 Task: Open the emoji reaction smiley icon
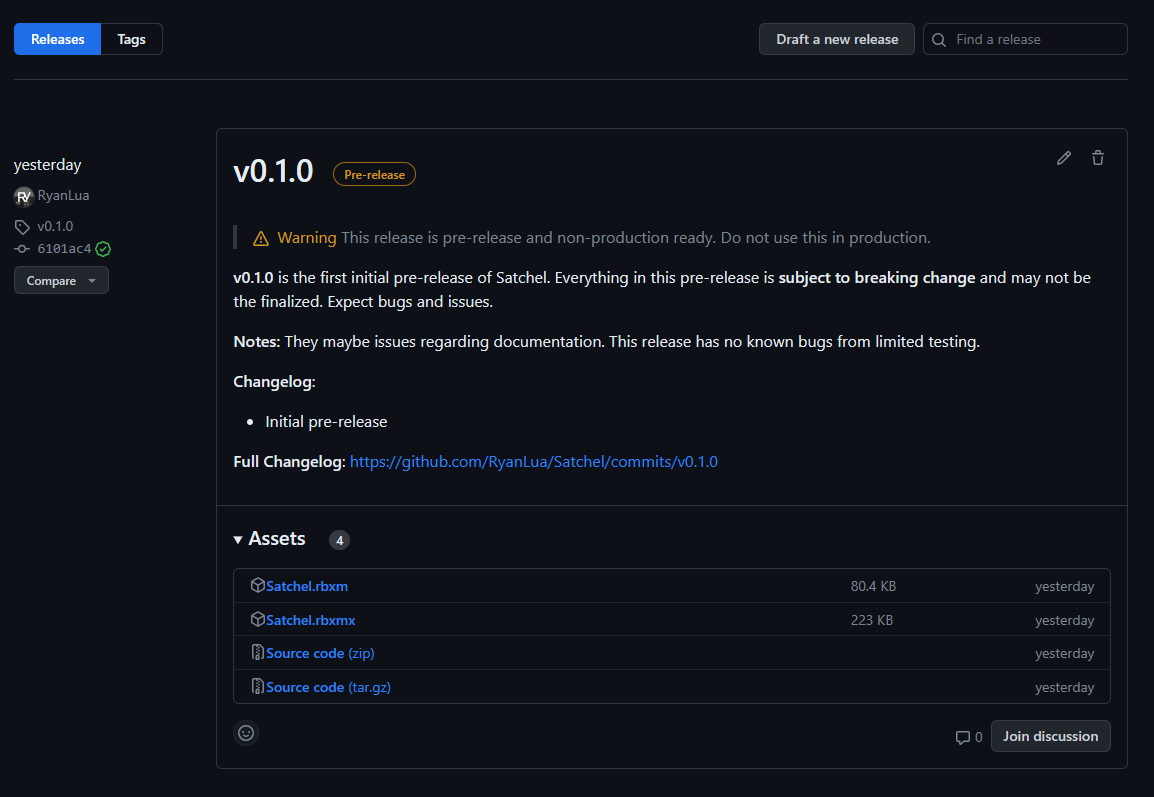pyautogui.click(x=246, y=733)
